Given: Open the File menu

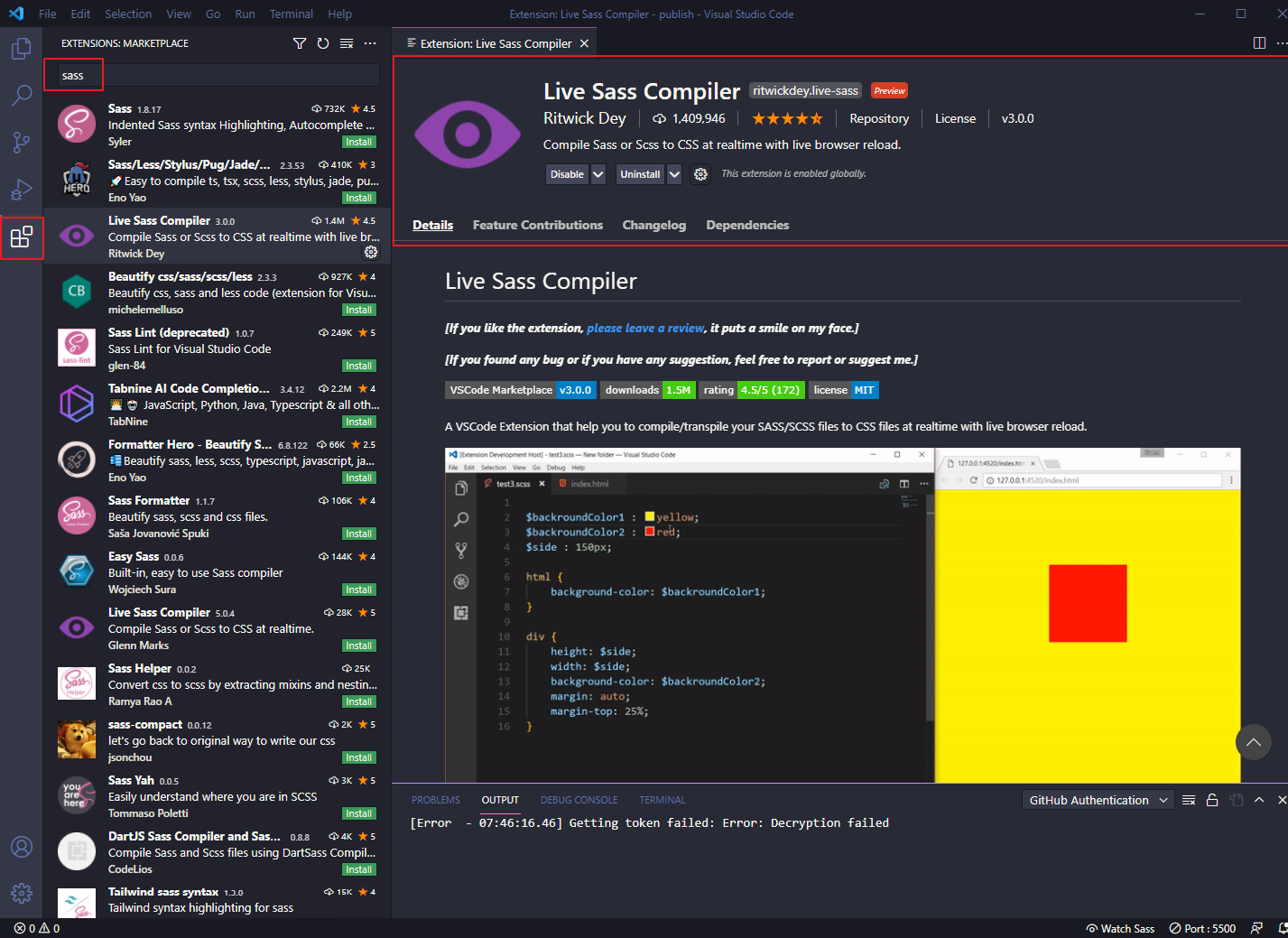Looking at the screenshot, I should pos(48,14).
